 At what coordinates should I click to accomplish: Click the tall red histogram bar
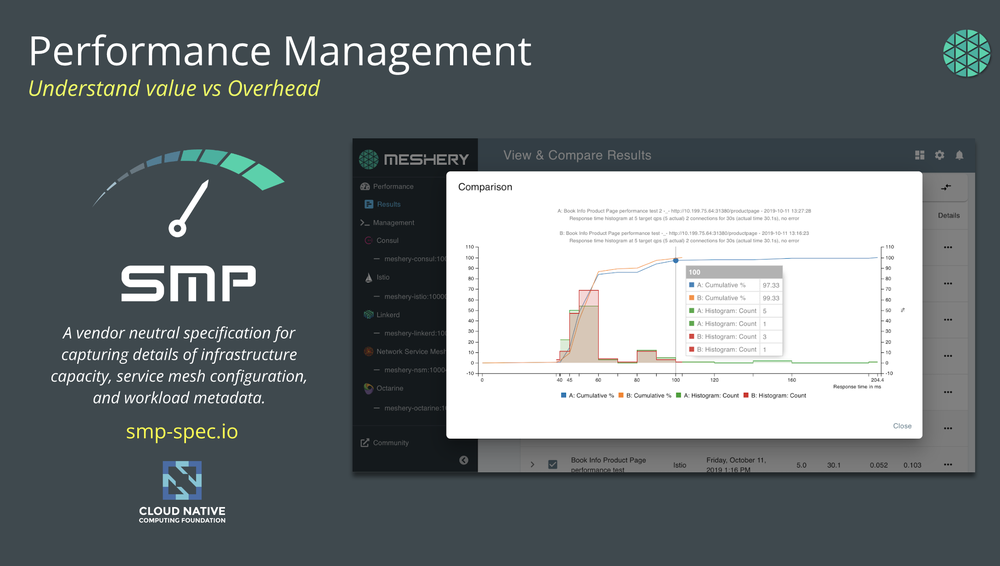pyautogui.click(x=589, y=326)
